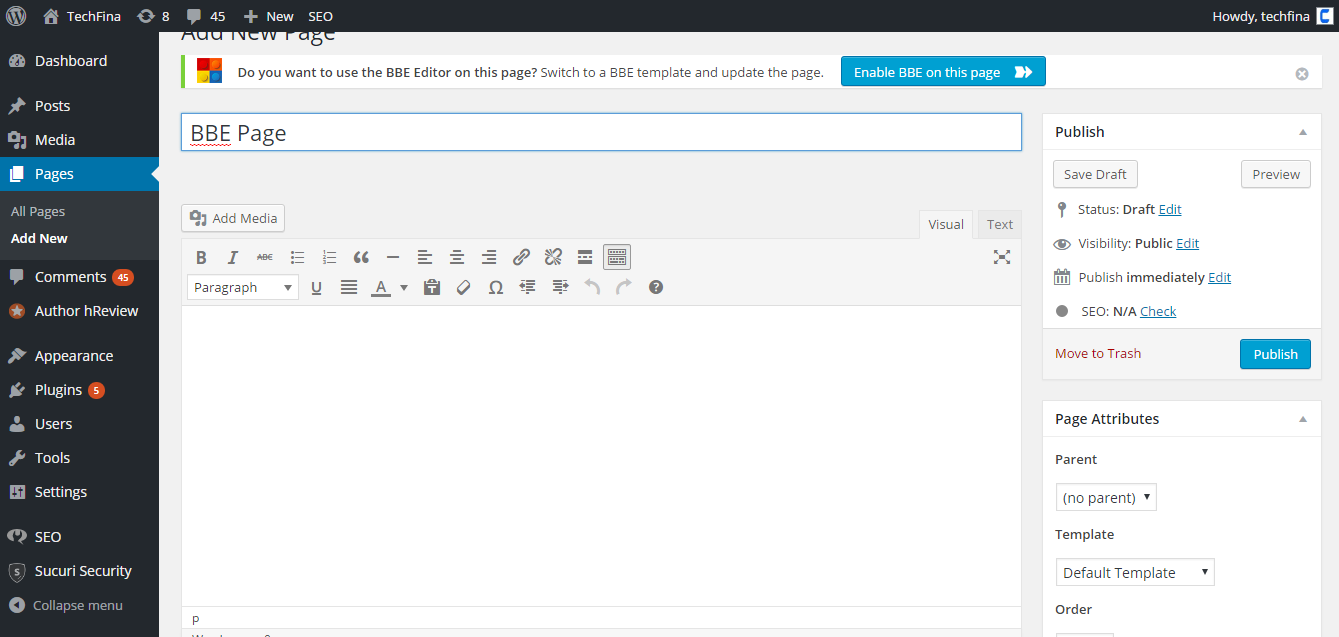Viewport: 1339px width, 637px height.
Task: Click the page title input field
Action: coord(601,132)
